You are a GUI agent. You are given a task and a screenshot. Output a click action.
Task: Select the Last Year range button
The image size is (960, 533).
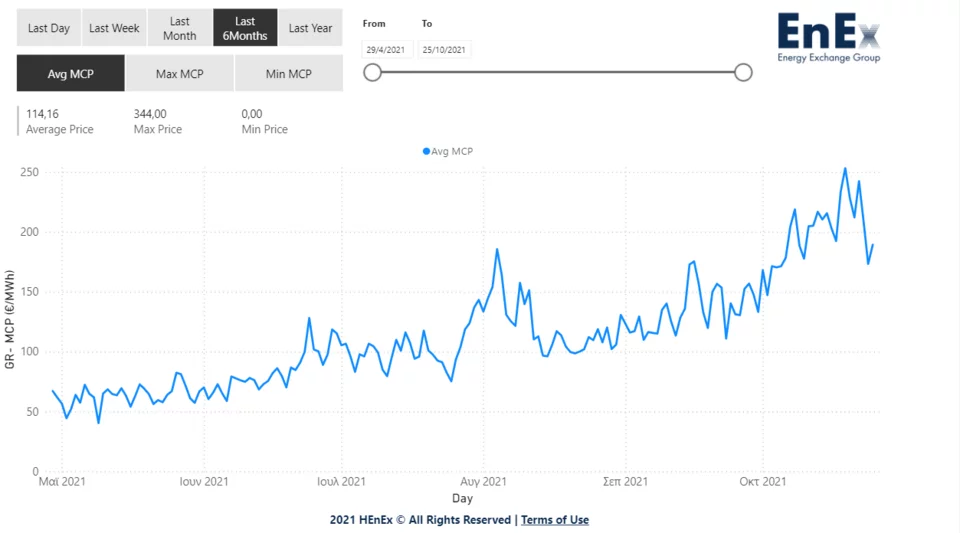coord(310,28)
